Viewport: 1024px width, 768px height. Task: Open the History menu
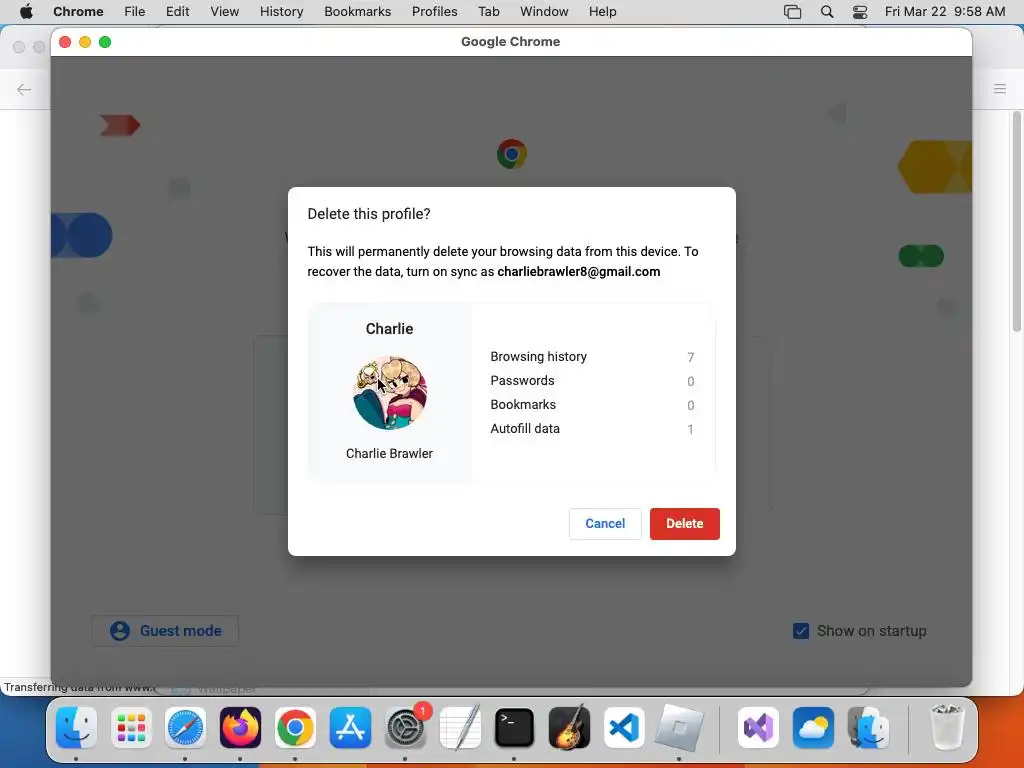(281, 12)
